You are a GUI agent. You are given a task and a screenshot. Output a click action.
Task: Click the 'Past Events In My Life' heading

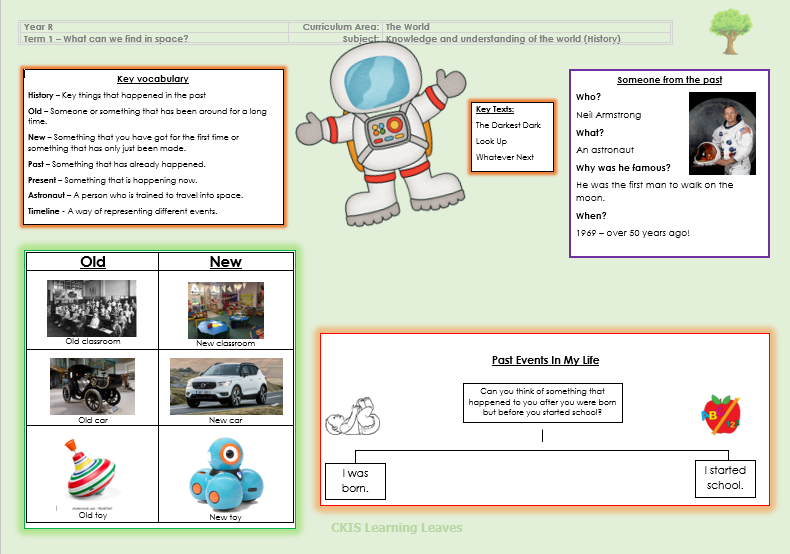click(545, 360)
